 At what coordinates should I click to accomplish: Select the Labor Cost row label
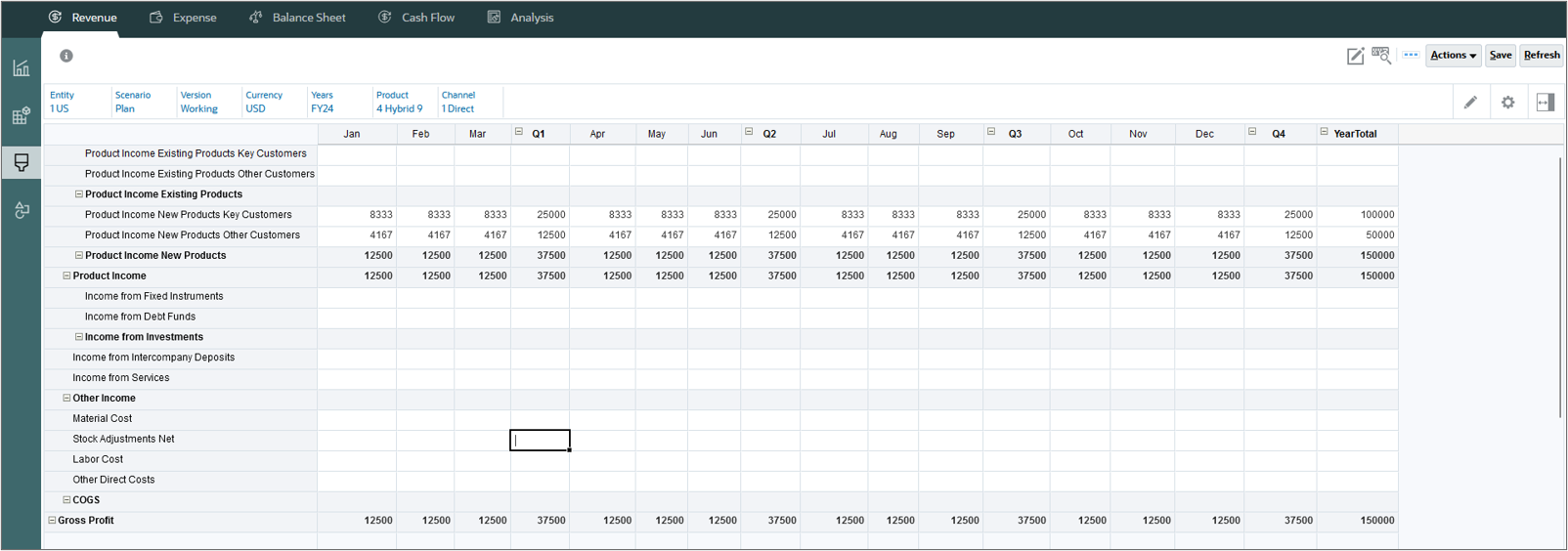click(x=98, y=459)
